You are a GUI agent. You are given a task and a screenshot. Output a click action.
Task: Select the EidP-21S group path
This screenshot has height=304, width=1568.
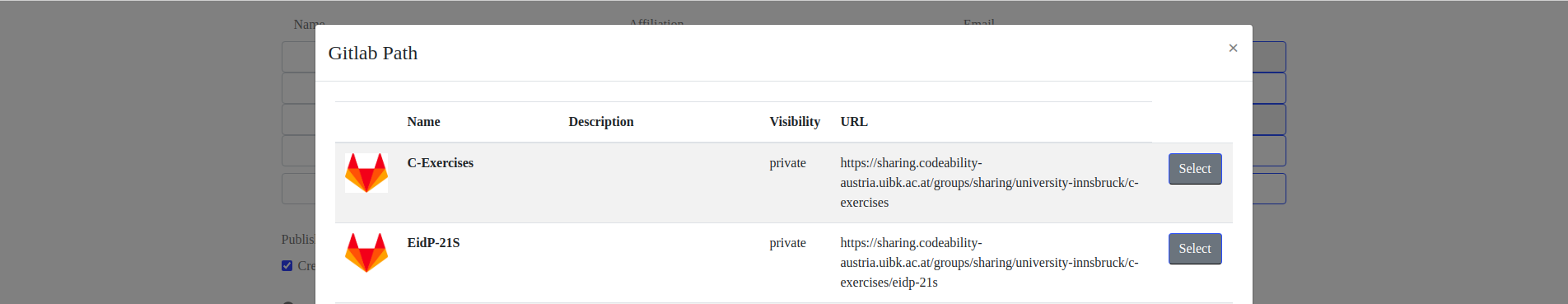[x=1195, y=249]
